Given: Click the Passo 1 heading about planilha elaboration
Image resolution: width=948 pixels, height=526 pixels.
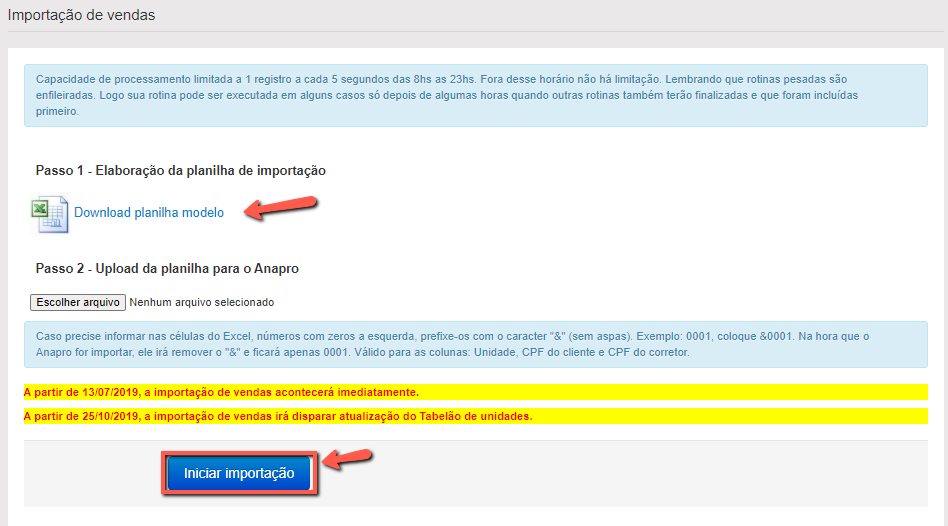Looking at the screenshot, I should point(180,171).
